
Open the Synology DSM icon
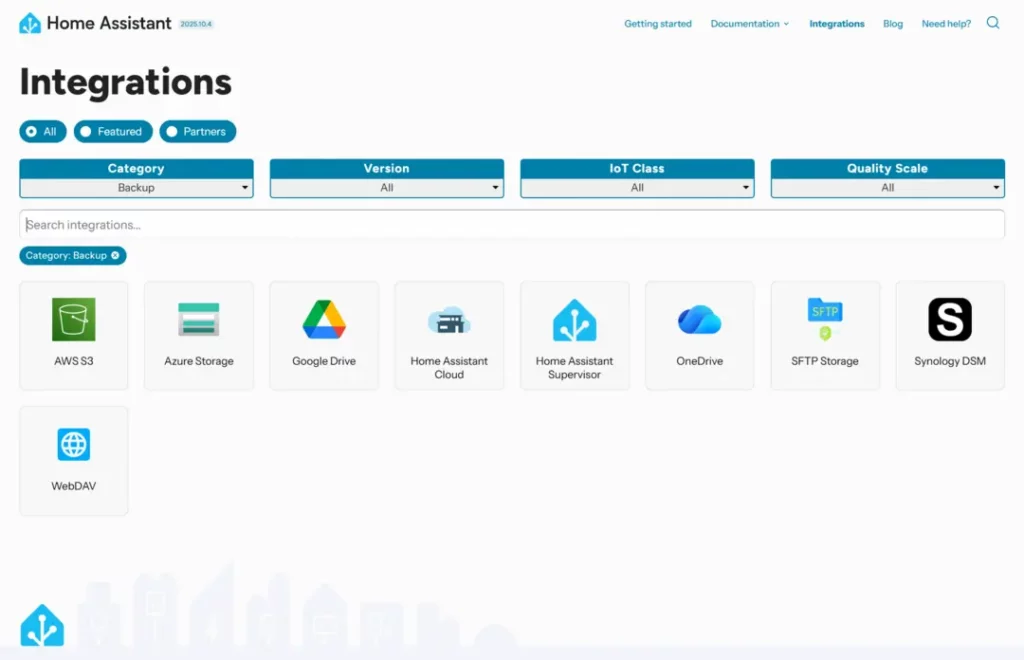949,320
